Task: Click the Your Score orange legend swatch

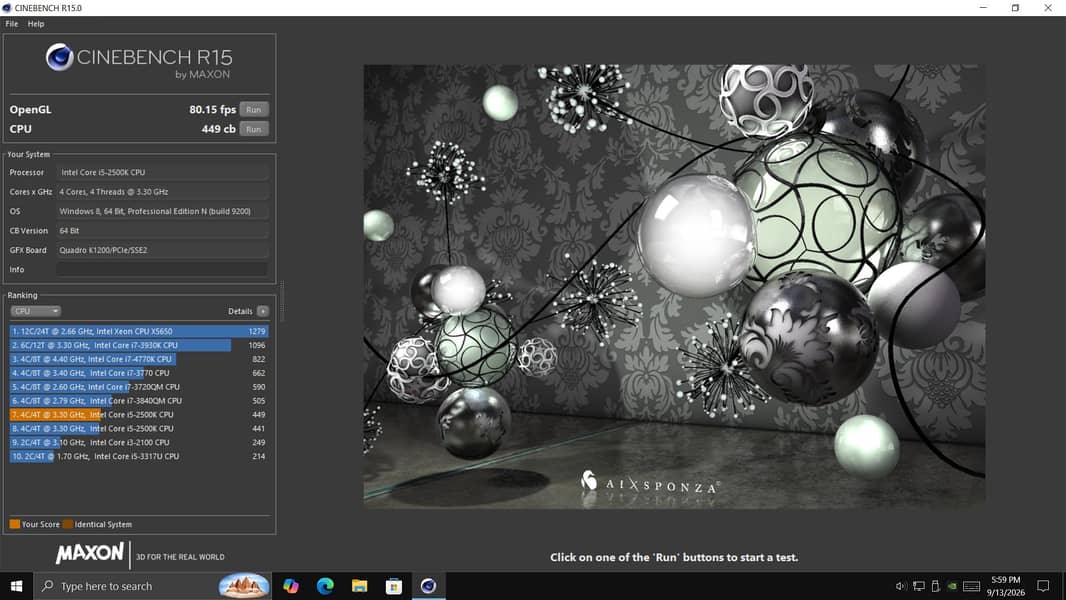Action: click(x=14, y=524)
